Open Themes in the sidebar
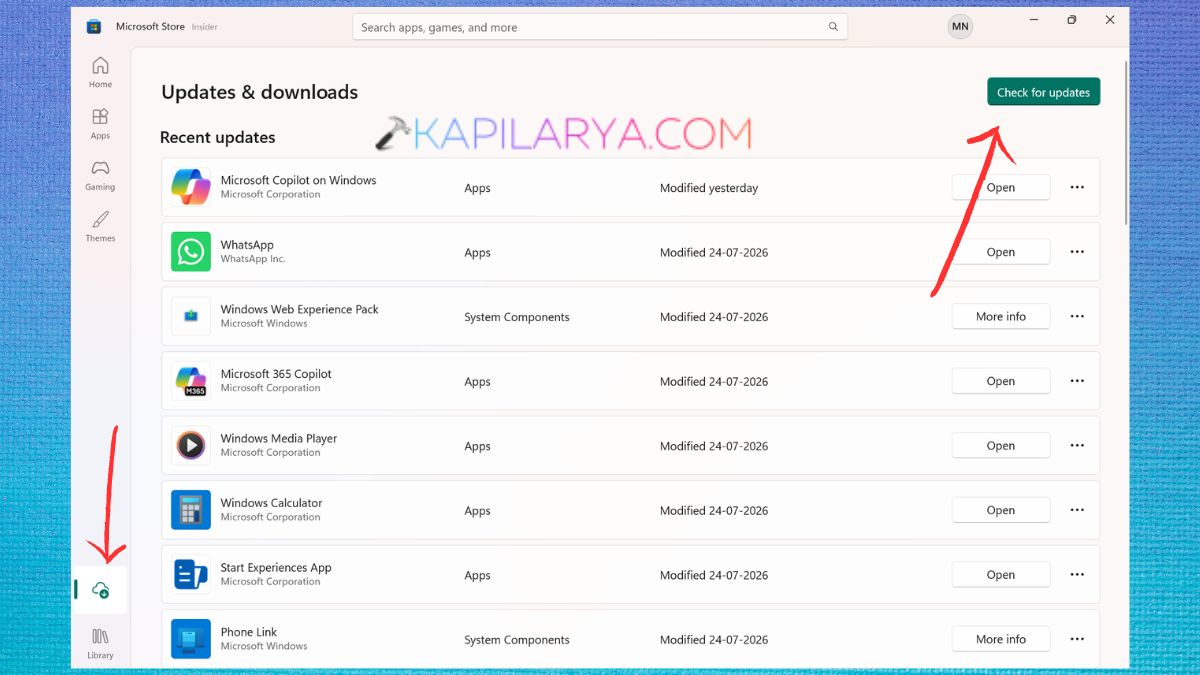The width and height of the screenshot is (1200, 675). tap(100, 226)
